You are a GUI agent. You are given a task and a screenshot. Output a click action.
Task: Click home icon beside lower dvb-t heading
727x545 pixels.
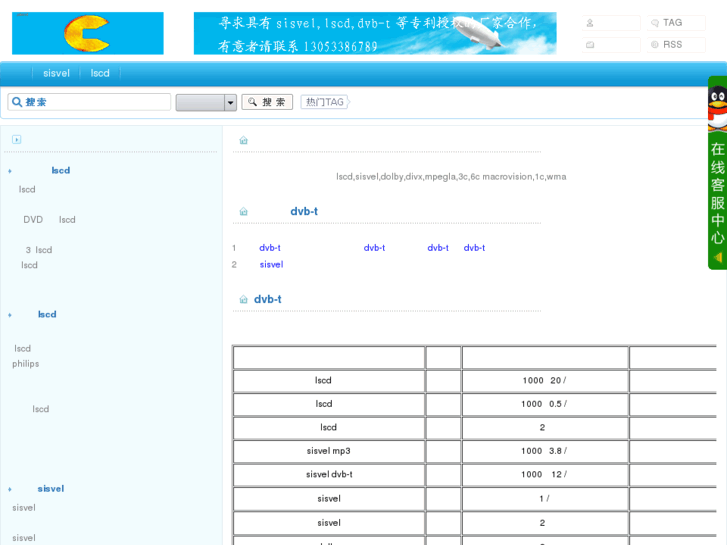[x=243, y=299]
